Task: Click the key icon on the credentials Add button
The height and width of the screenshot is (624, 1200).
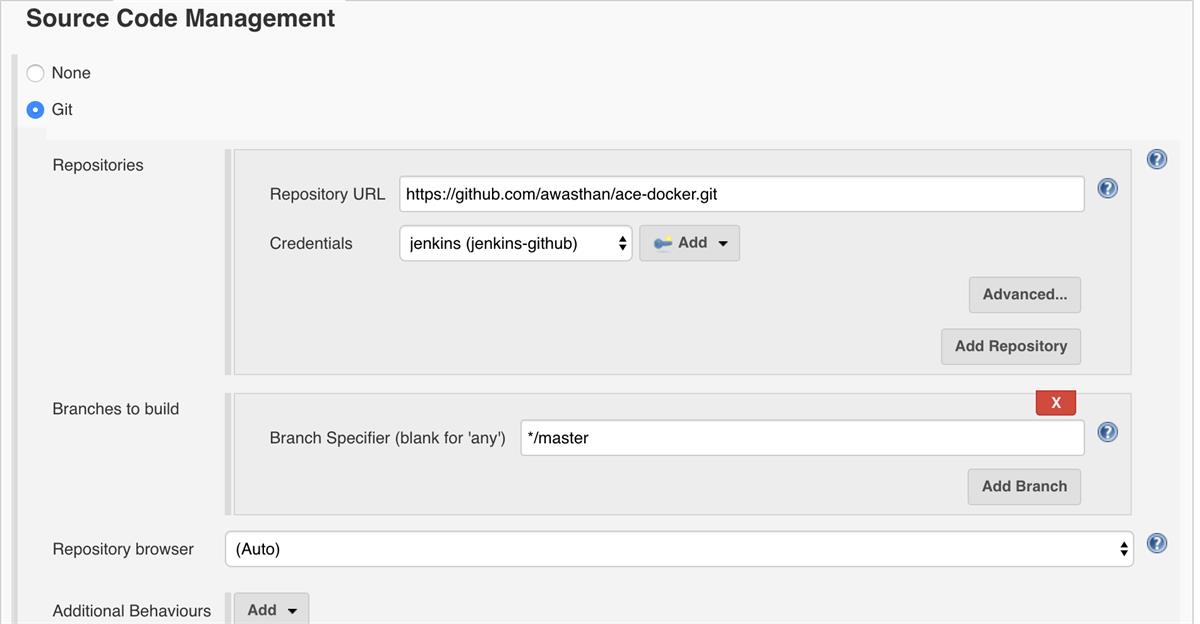Action: click(665, 242)
